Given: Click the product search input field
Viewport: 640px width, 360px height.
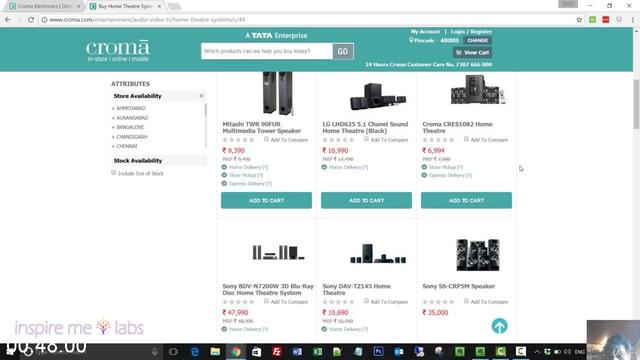Looking at the screenshot, I should click(x=267, y=51).
